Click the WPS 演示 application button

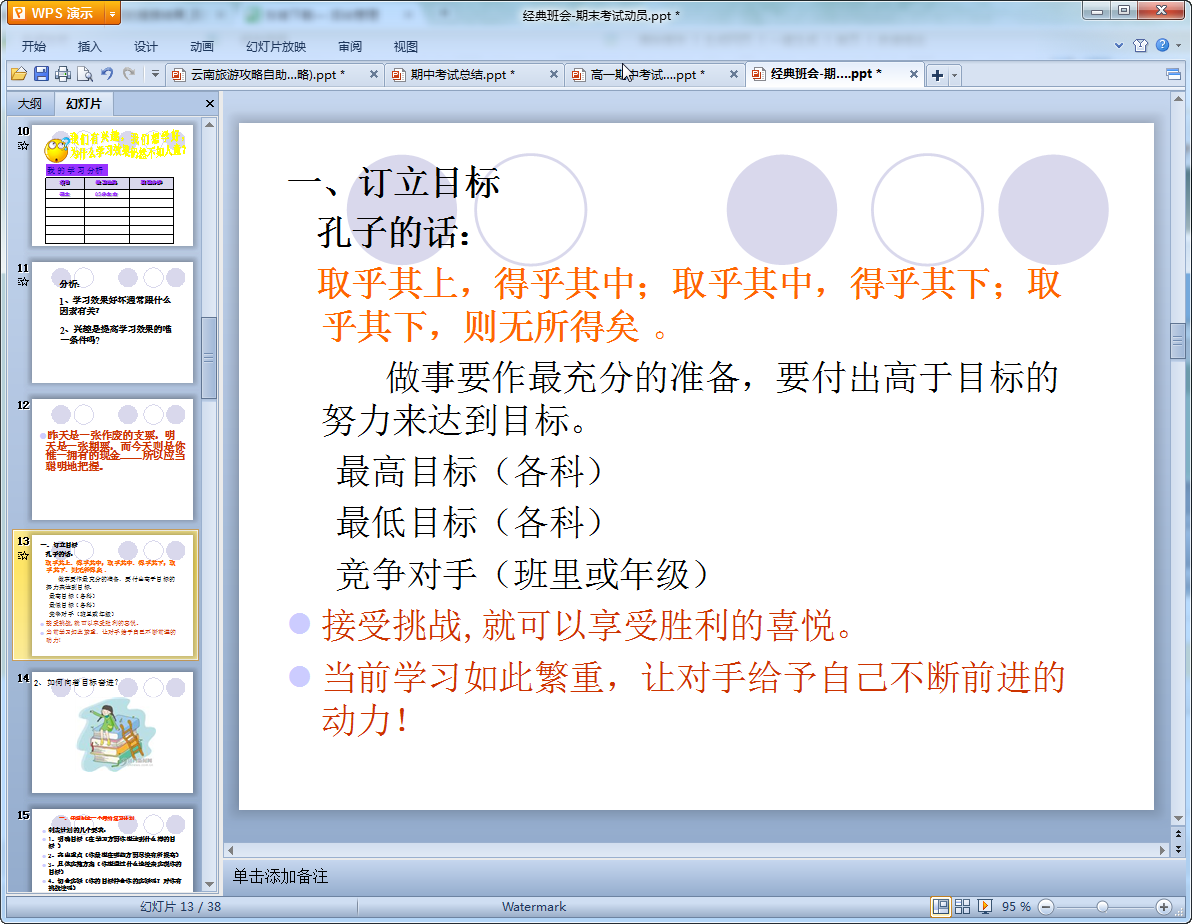(55, 13)
